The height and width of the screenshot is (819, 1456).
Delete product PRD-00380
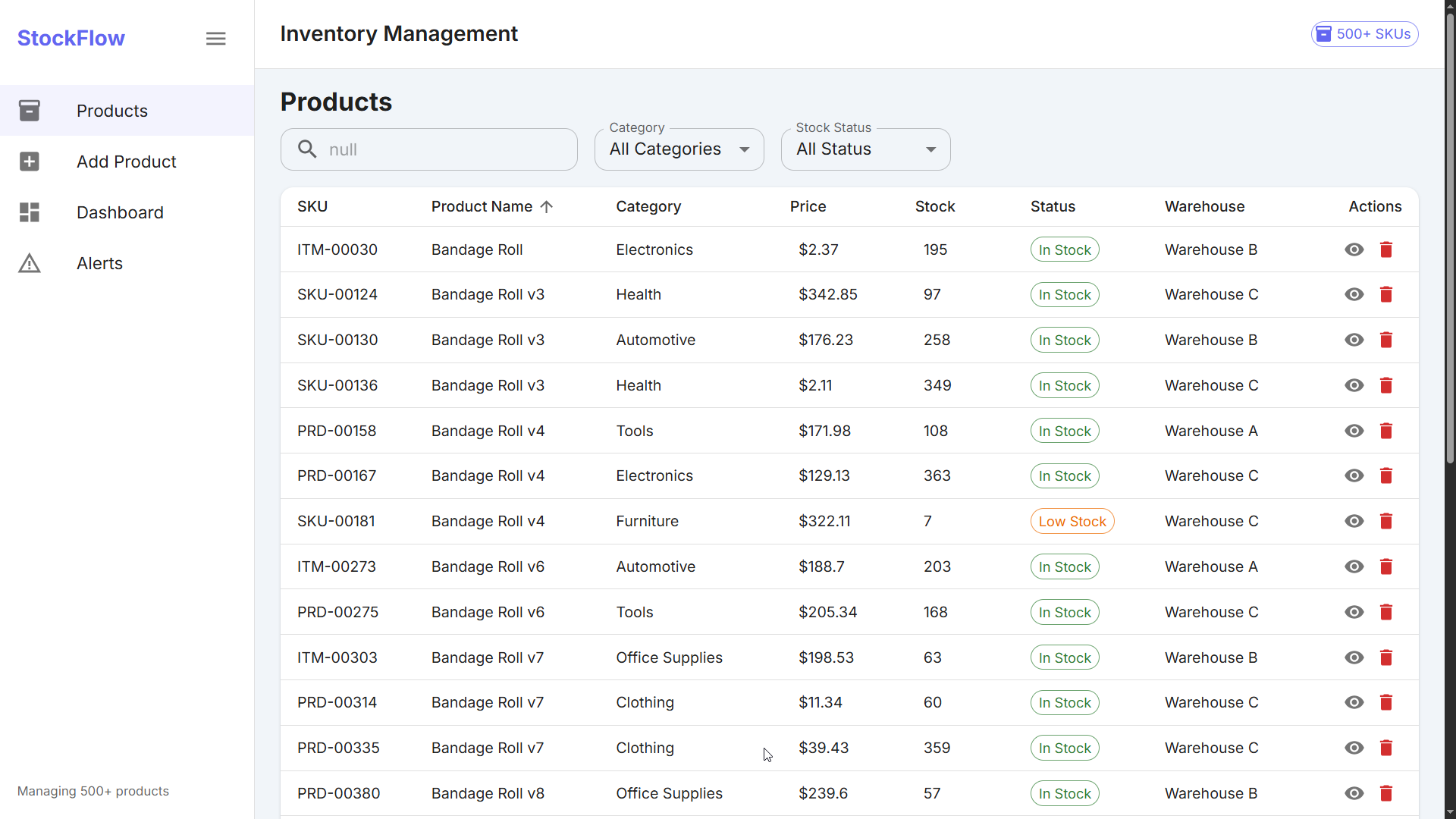(1385, 793)
